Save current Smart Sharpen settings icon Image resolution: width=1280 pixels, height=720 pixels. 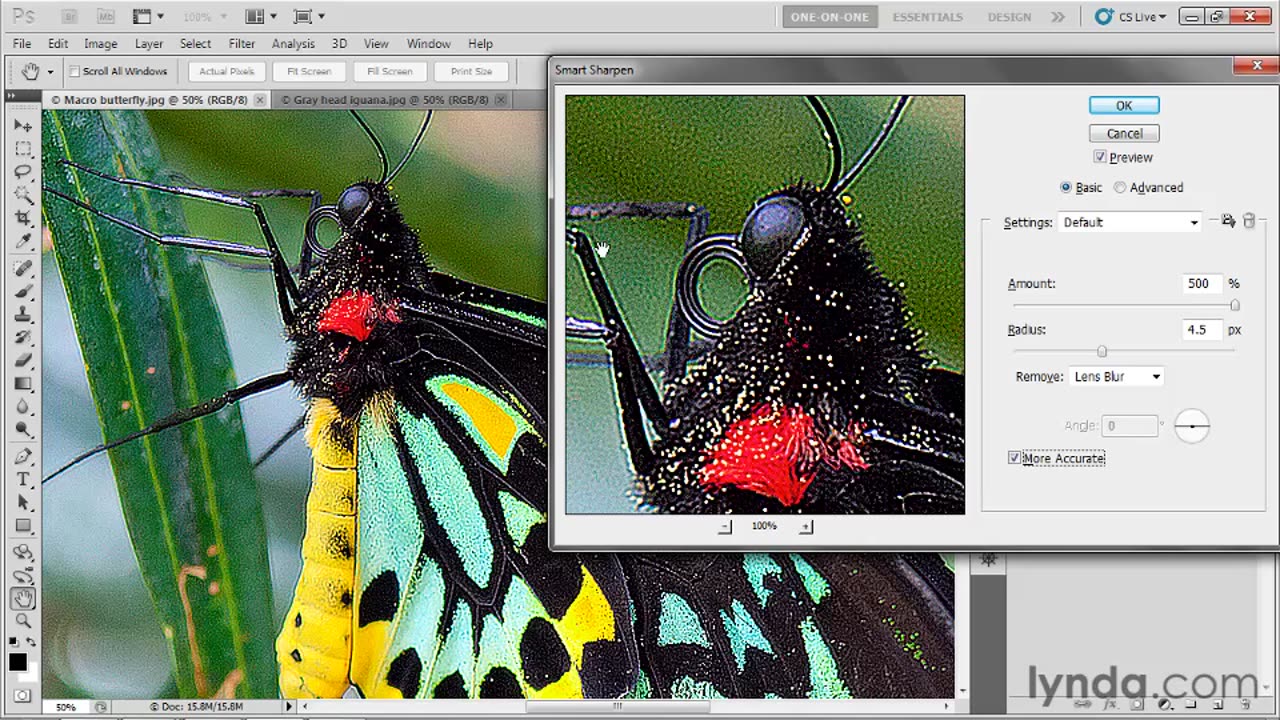tap(1228, 221)
